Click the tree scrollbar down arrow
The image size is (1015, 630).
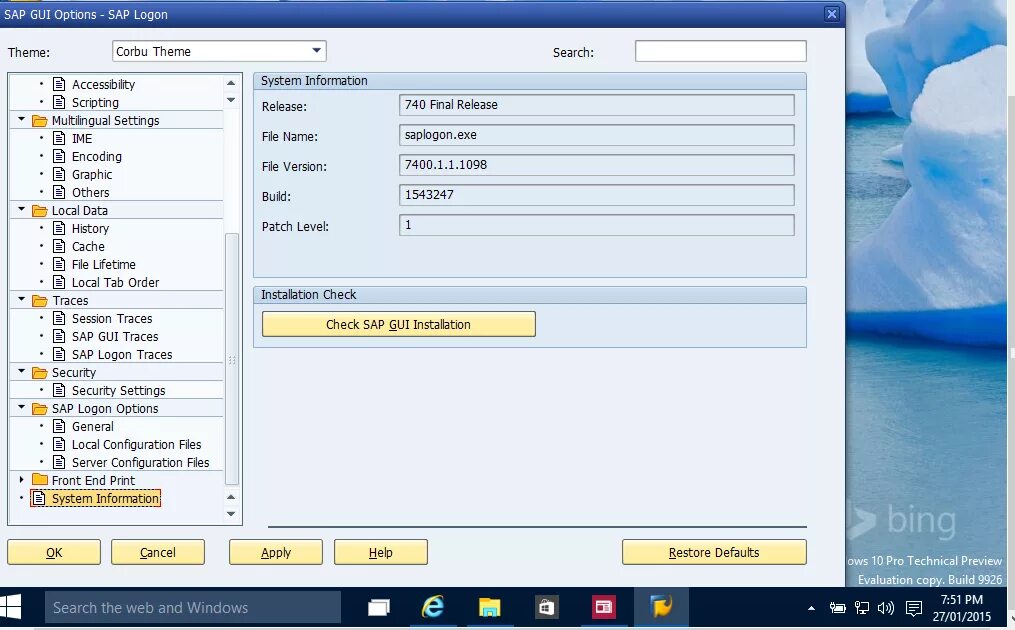(231, 513)
